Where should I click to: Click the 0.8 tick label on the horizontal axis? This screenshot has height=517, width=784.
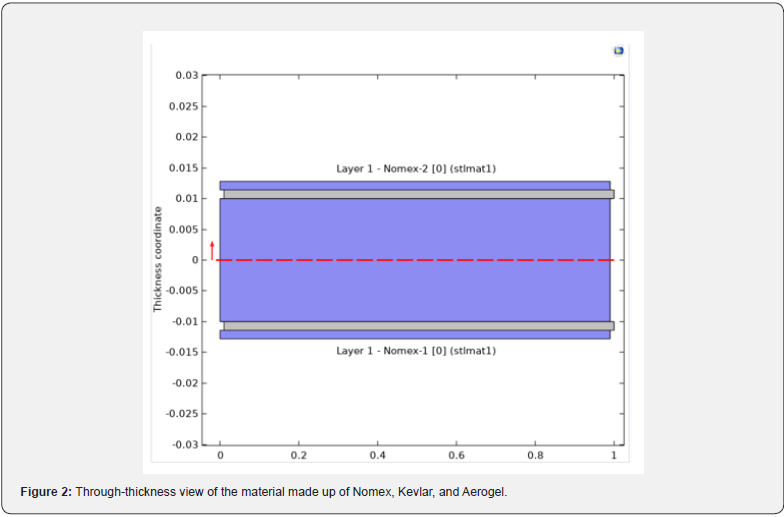535,455
